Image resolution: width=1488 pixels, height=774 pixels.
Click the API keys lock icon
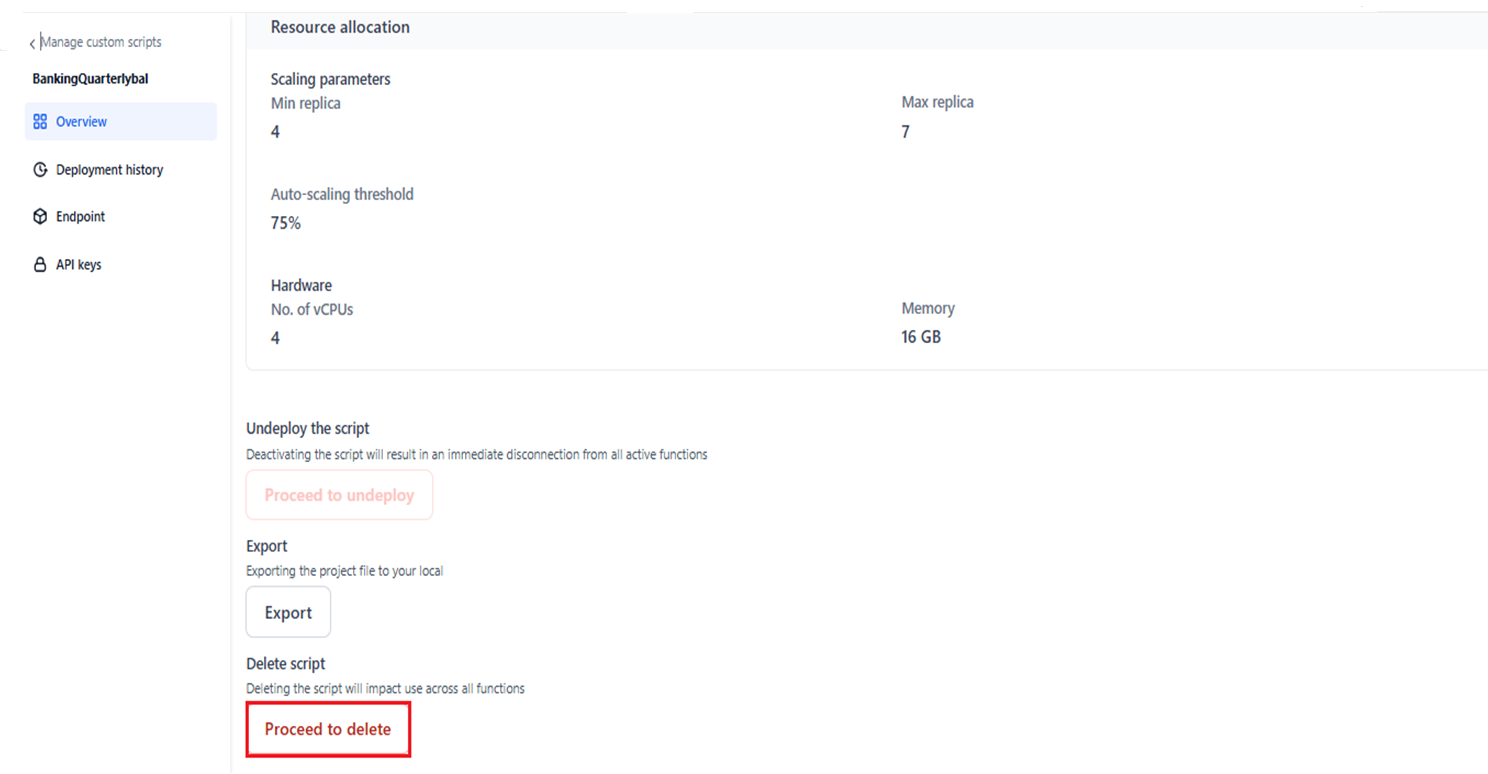point(40,265)
